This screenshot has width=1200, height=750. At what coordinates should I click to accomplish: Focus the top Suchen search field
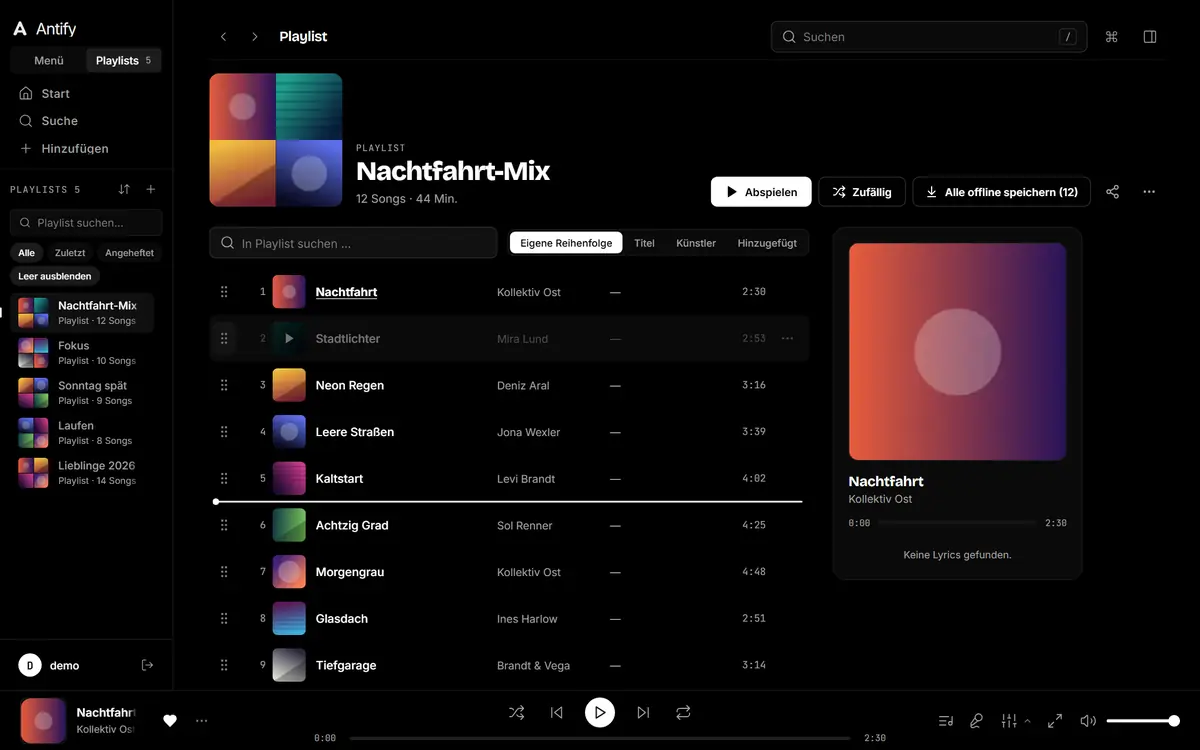tap(929, 37)
